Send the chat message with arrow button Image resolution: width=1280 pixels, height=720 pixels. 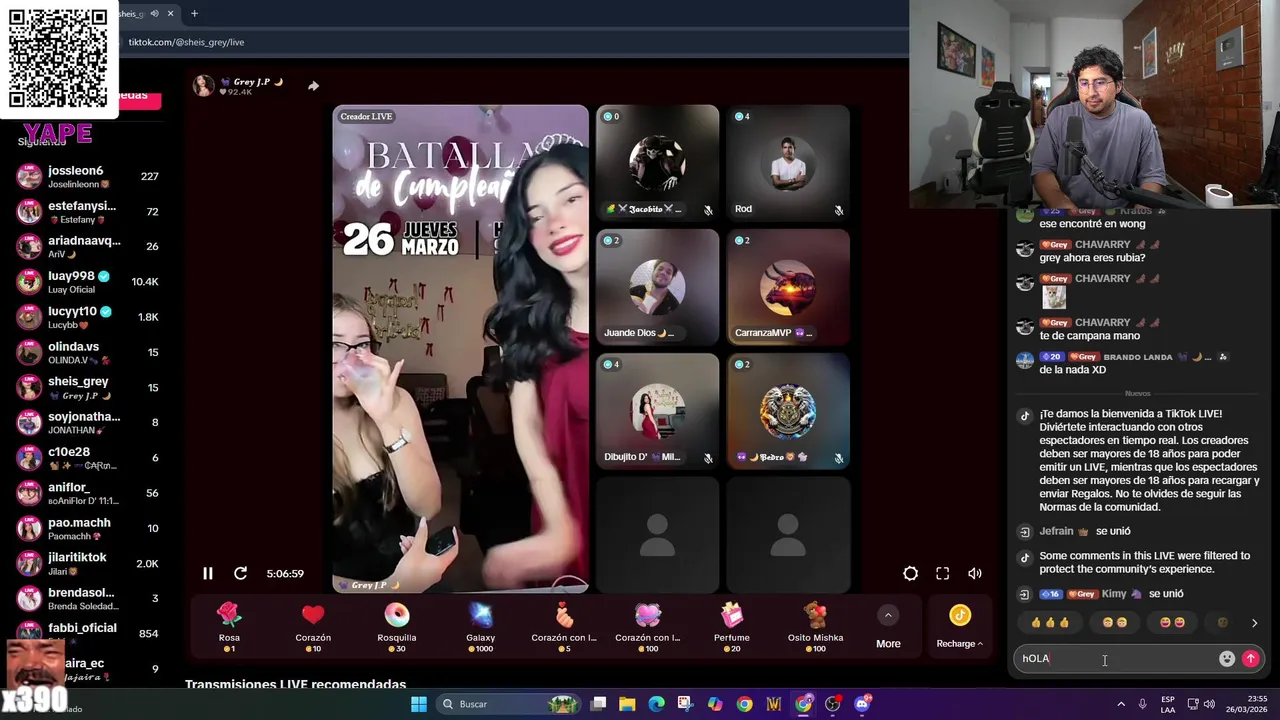click(1250, 658)
